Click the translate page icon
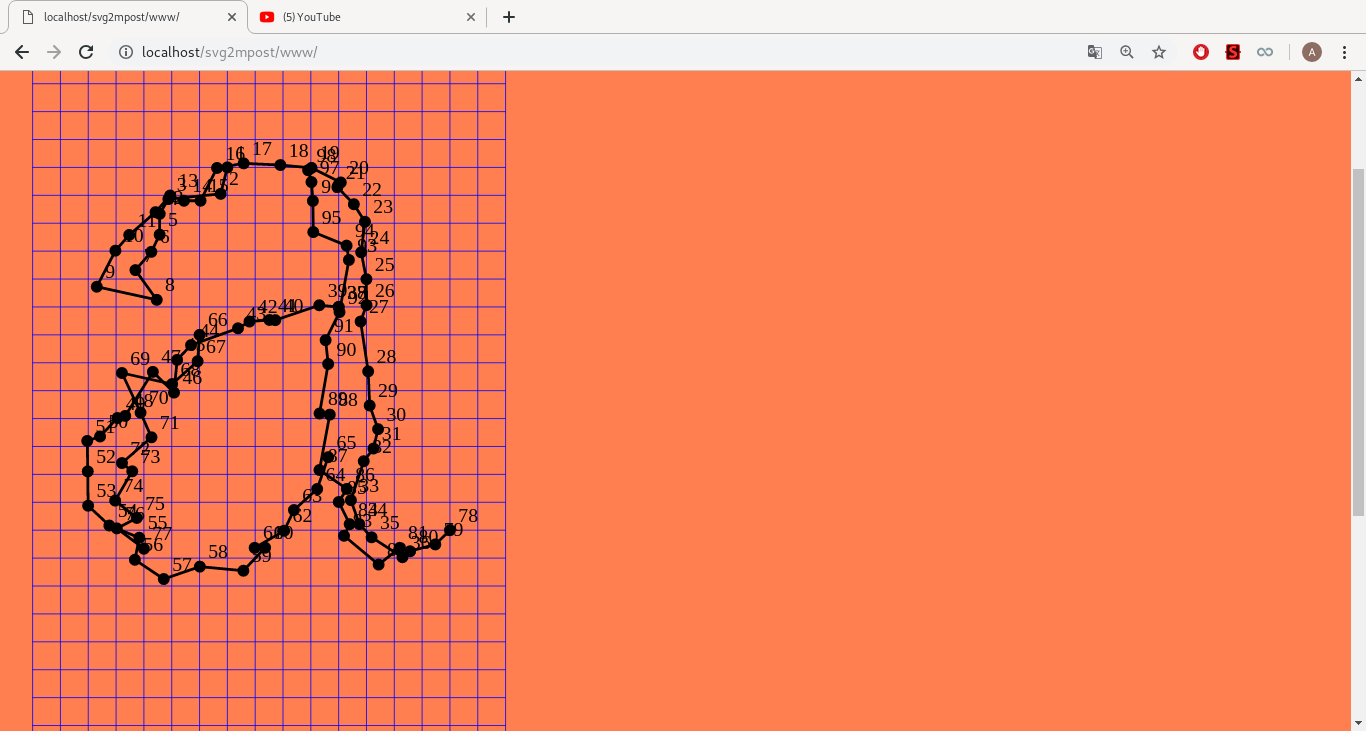 [x=1095, y=52]
